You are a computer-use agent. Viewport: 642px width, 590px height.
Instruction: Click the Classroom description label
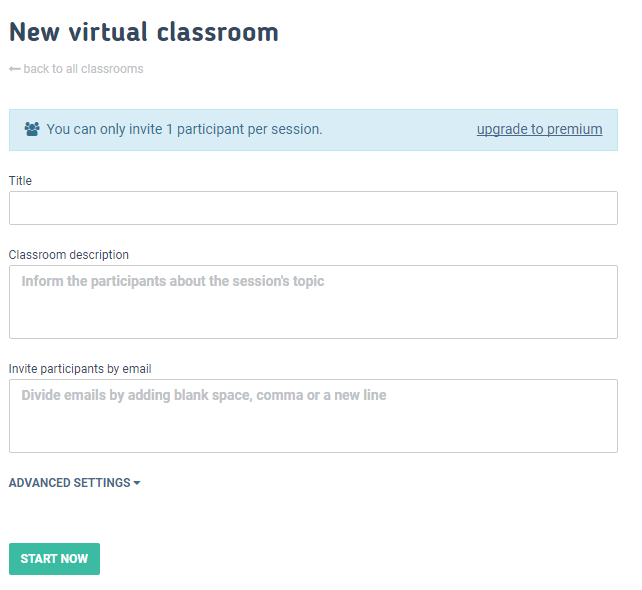click(x=69, y=255)
